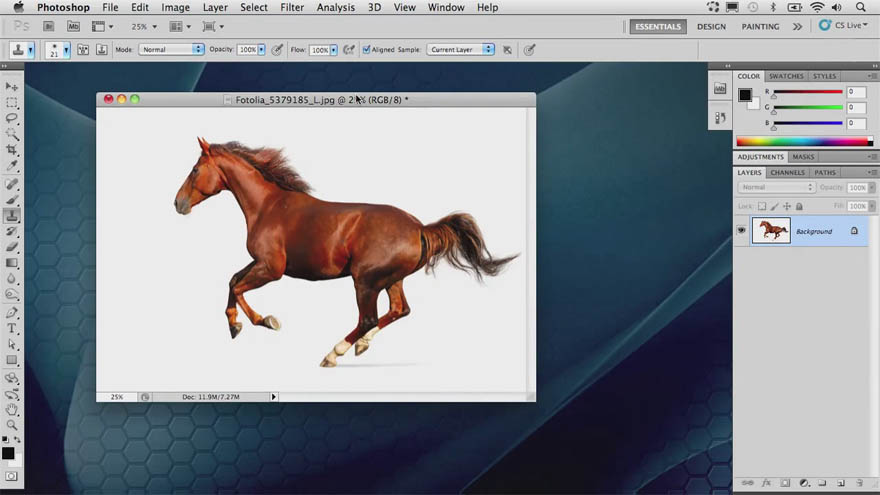The image size is (880, 495).
Task: Toggle the Brush panel button
Action: click(x=83, y=49)
